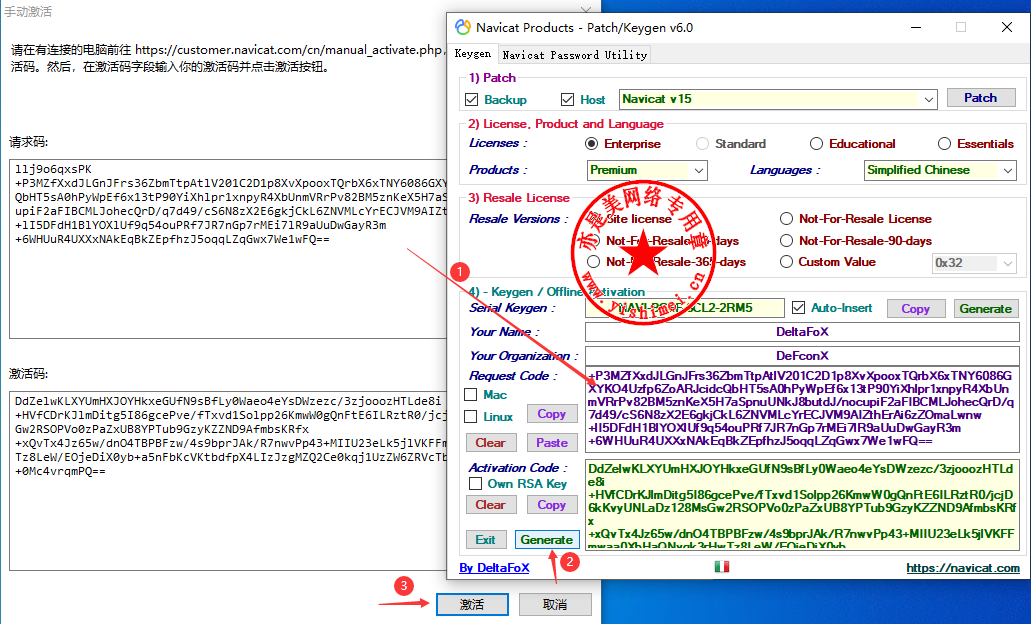The height and width of the screenshot is (624, 1031).
Task: Open the https://navicat.com link
Action: (963, 567)
